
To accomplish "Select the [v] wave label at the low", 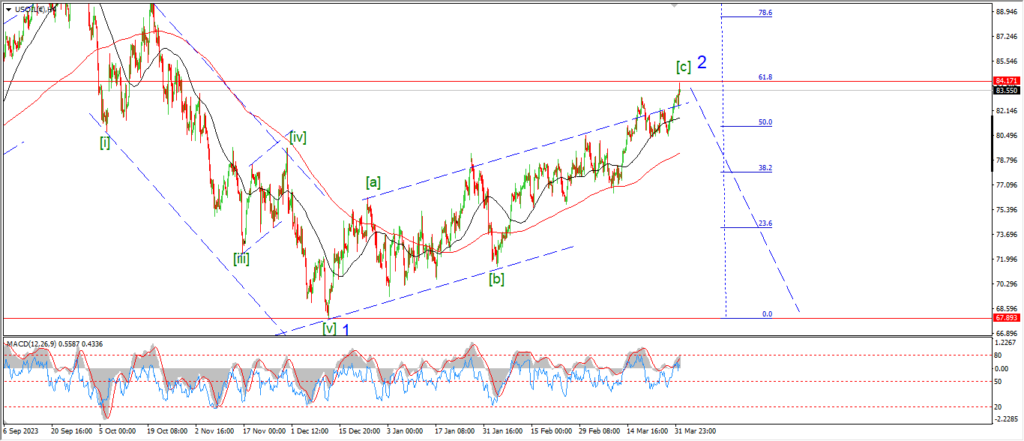I will 328,327.
